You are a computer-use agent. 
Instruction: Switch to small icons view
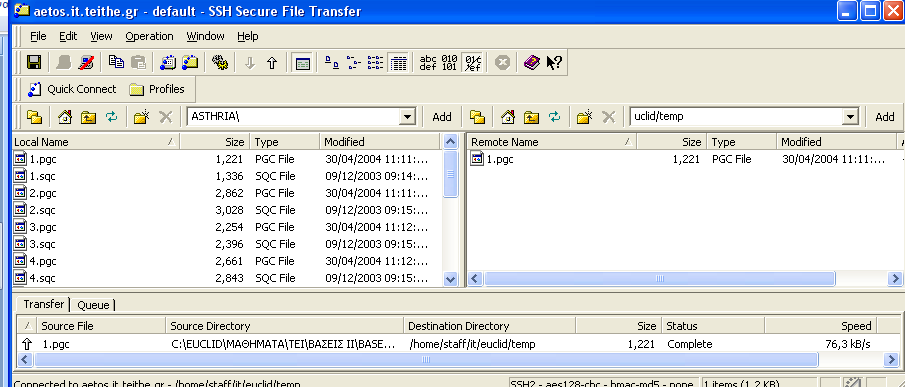(x=353, y=63)
